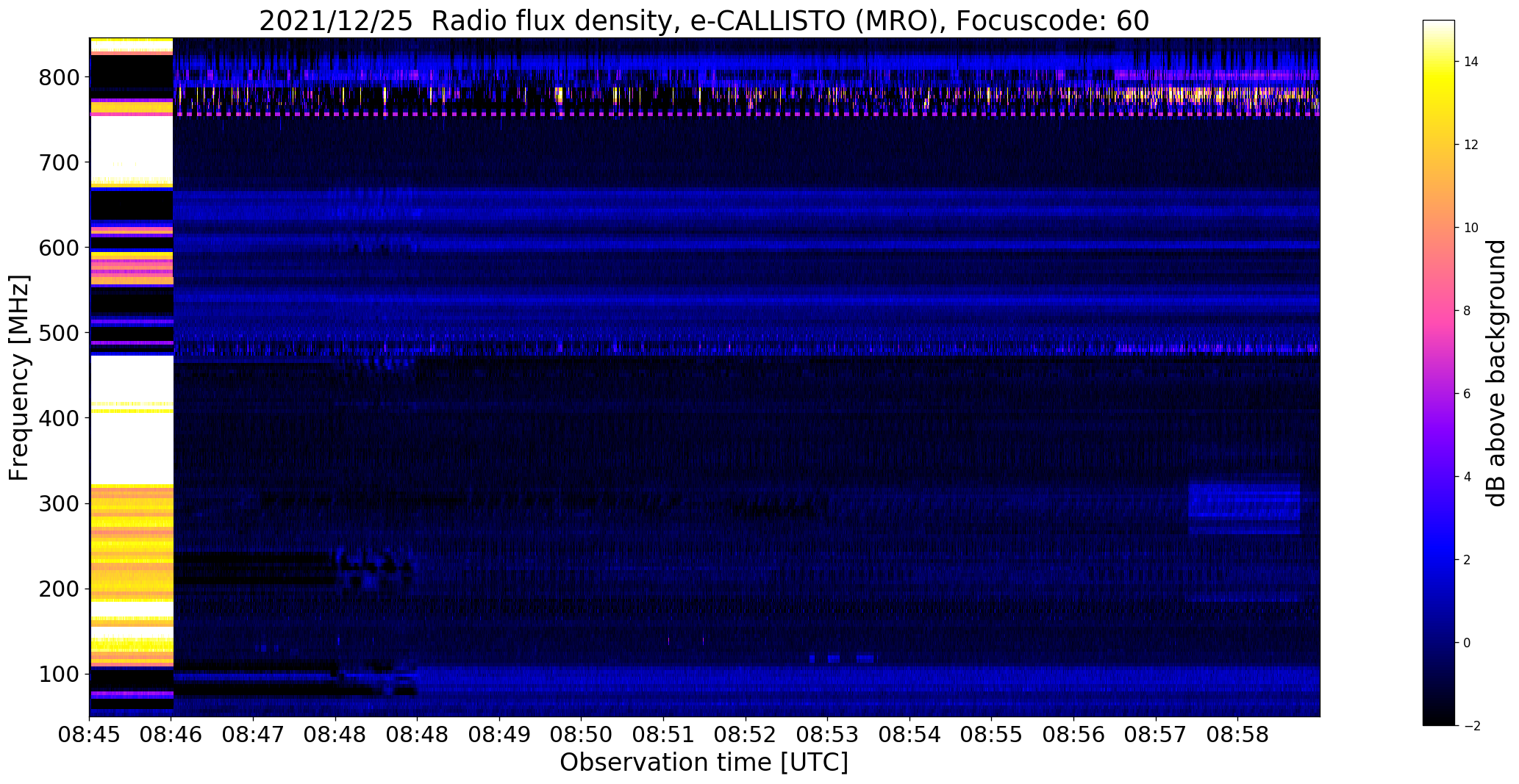The image size is (1519, 784).
Task: Click the "Observation time [UTC]" x-axis label
Action: [704, 762]
